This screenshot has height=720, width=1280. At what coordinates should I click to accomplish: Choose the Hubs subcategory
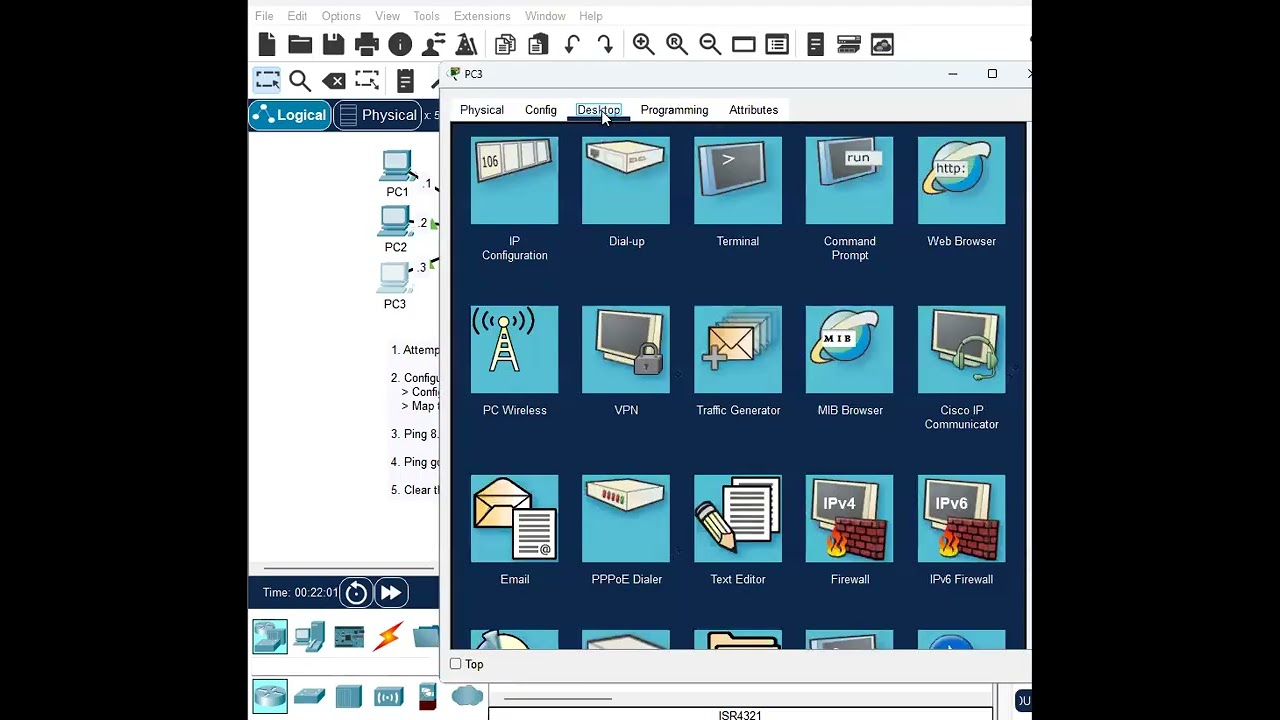(x=349, y=696)
